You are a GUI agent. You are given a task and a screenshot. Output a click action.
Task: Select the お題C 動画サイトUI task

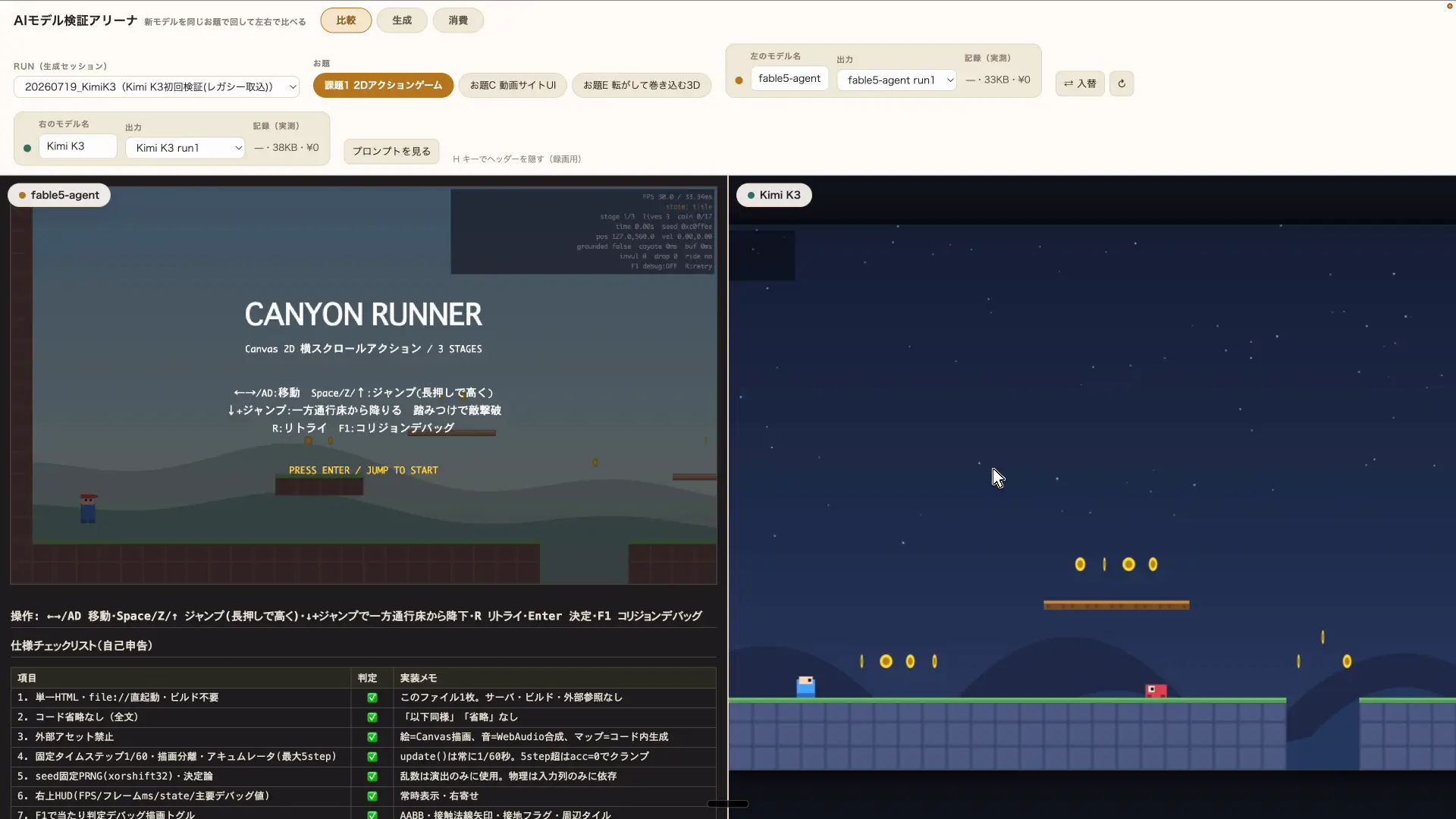tap(513, 85)
